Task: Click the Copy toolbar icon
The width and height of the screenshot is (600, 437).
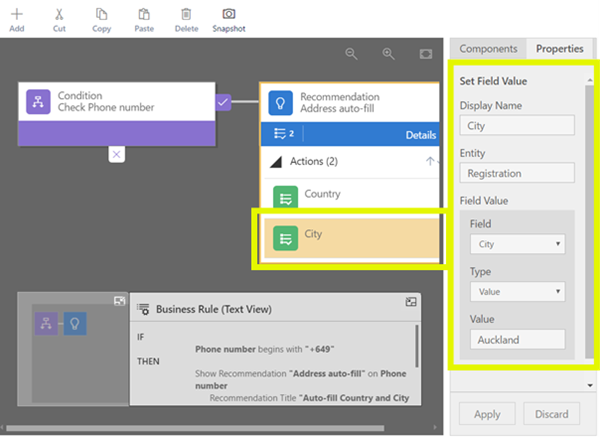Action: [x=101, y=16]
